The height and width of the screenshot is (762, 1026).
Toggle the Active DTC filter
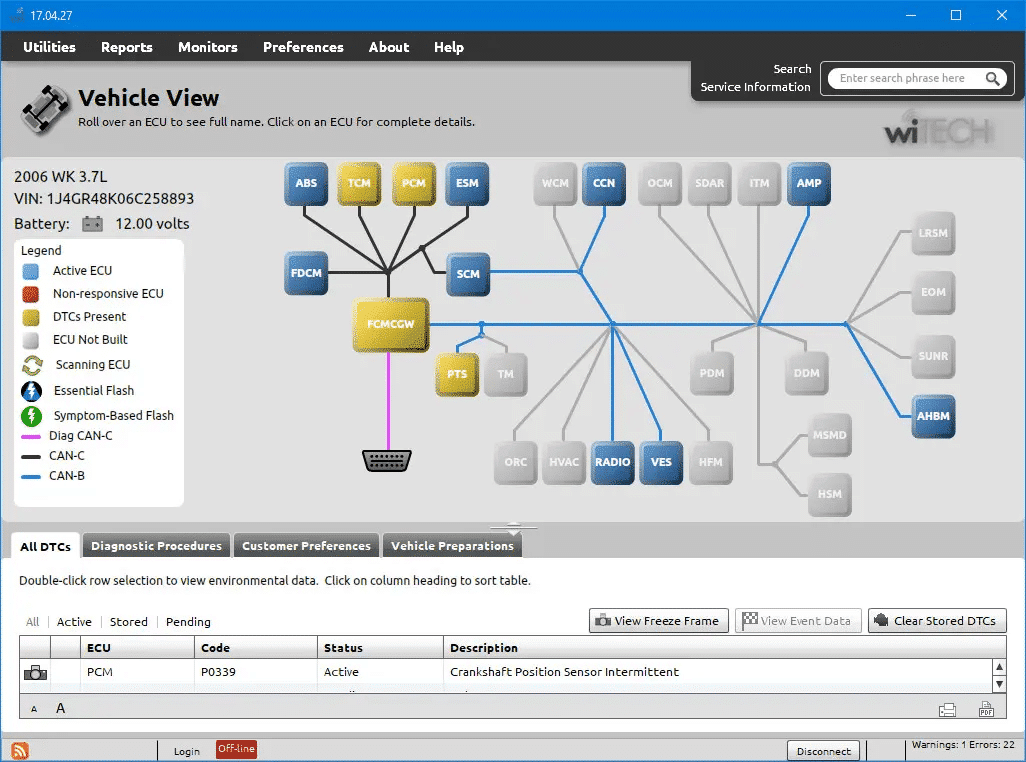74,621
